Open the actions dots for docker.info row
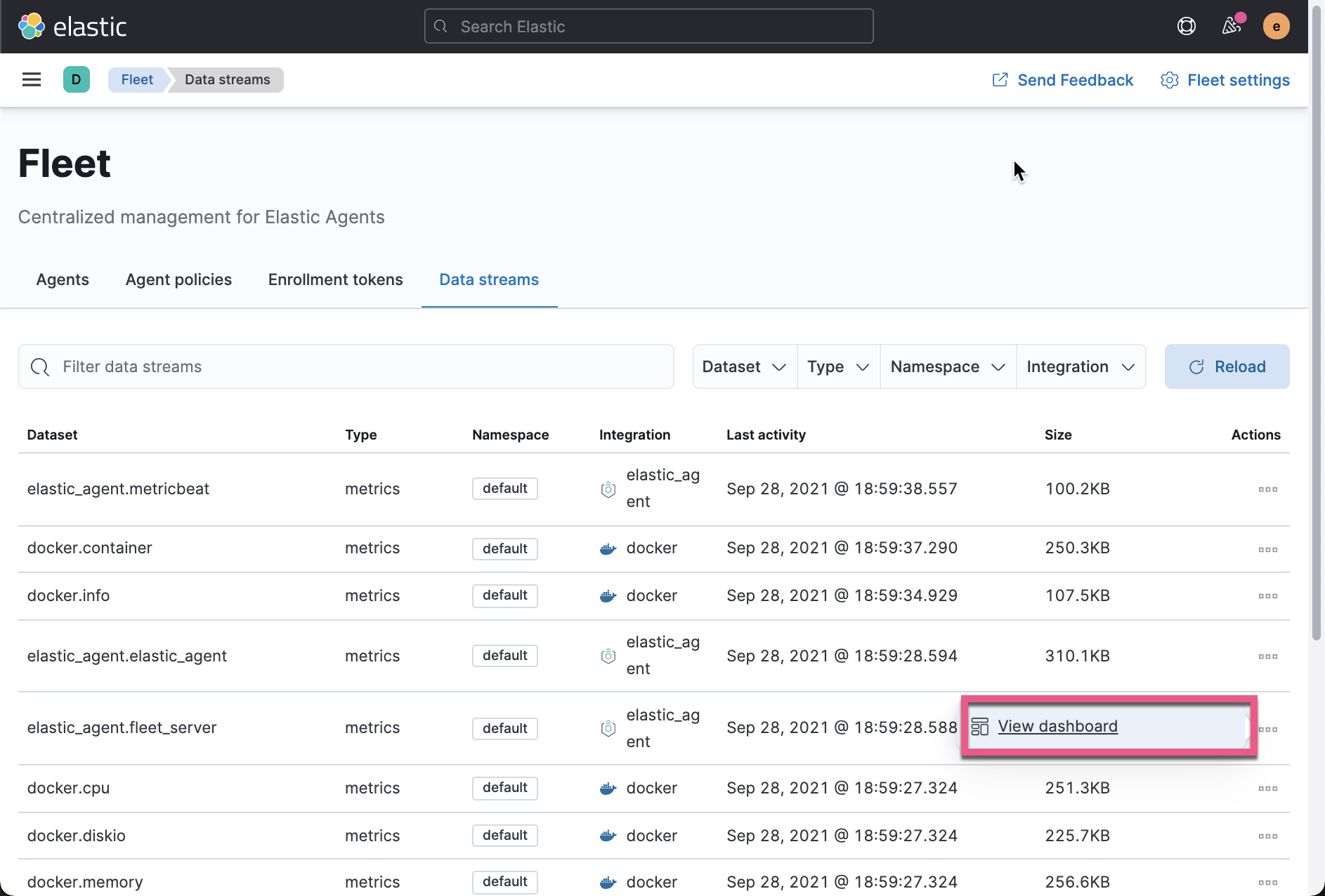This screenshot has width=1325, height=896. 1267,595
